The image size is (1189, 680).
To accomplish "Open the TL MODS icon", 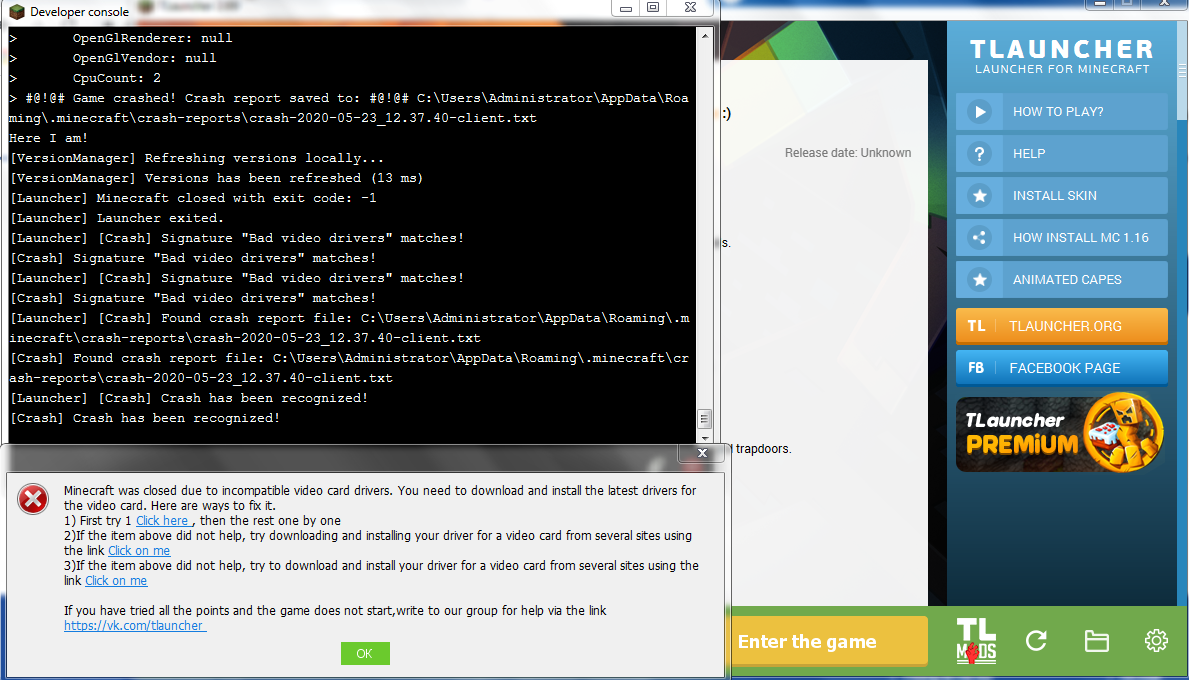I will pos(976,641).
